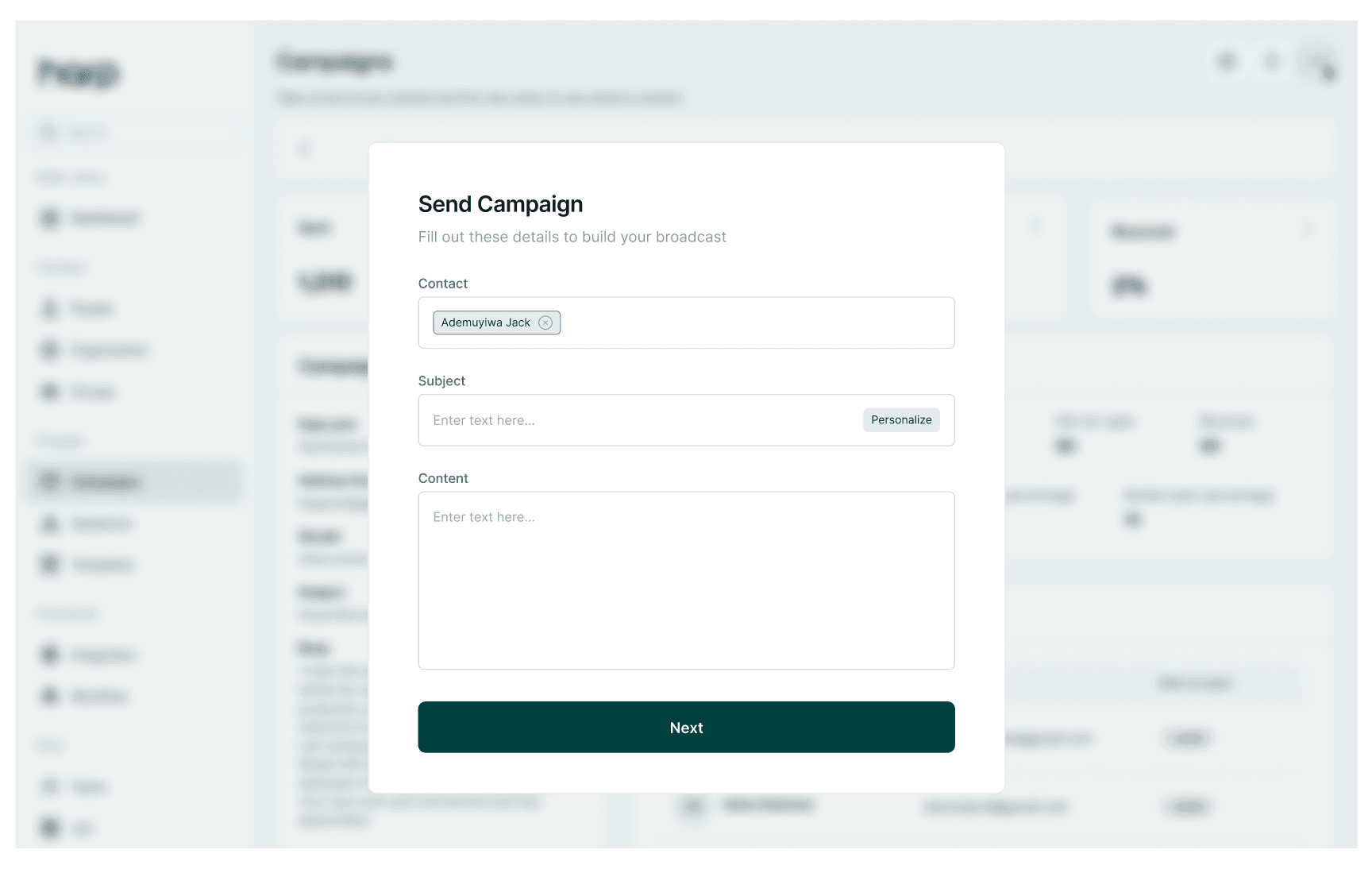The image size is (1372, 869).
Task: Click the Personalize button
Action: (901, 419)
